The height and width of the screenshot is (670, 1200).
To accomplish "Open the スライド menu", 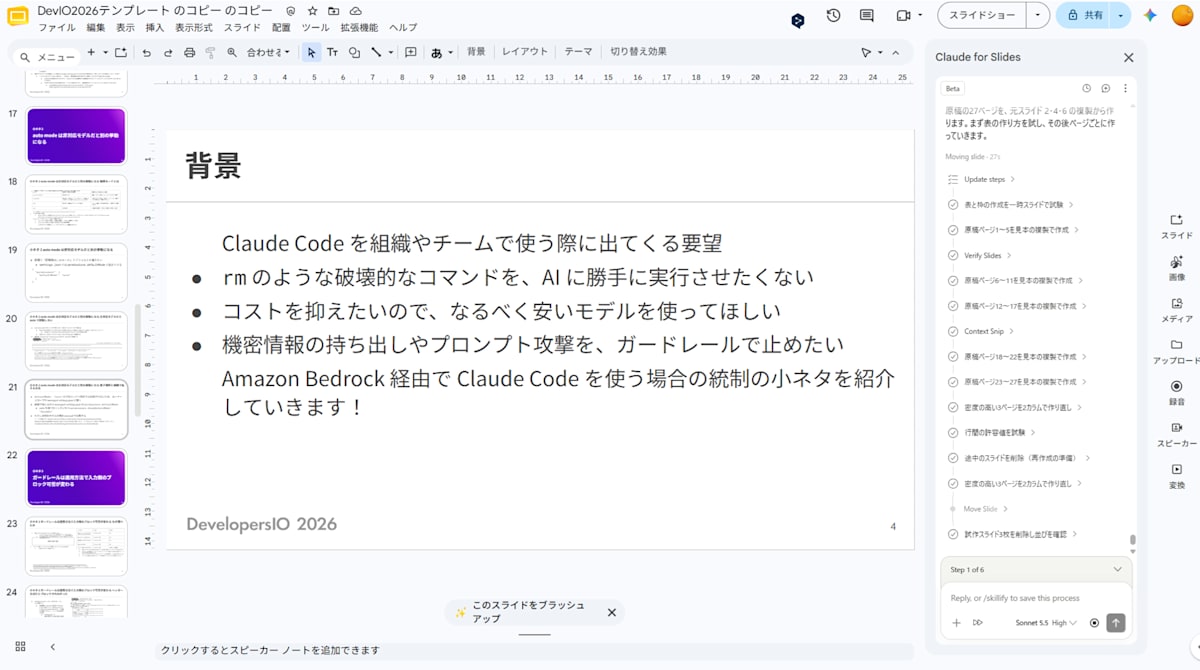I will (243, 27).
